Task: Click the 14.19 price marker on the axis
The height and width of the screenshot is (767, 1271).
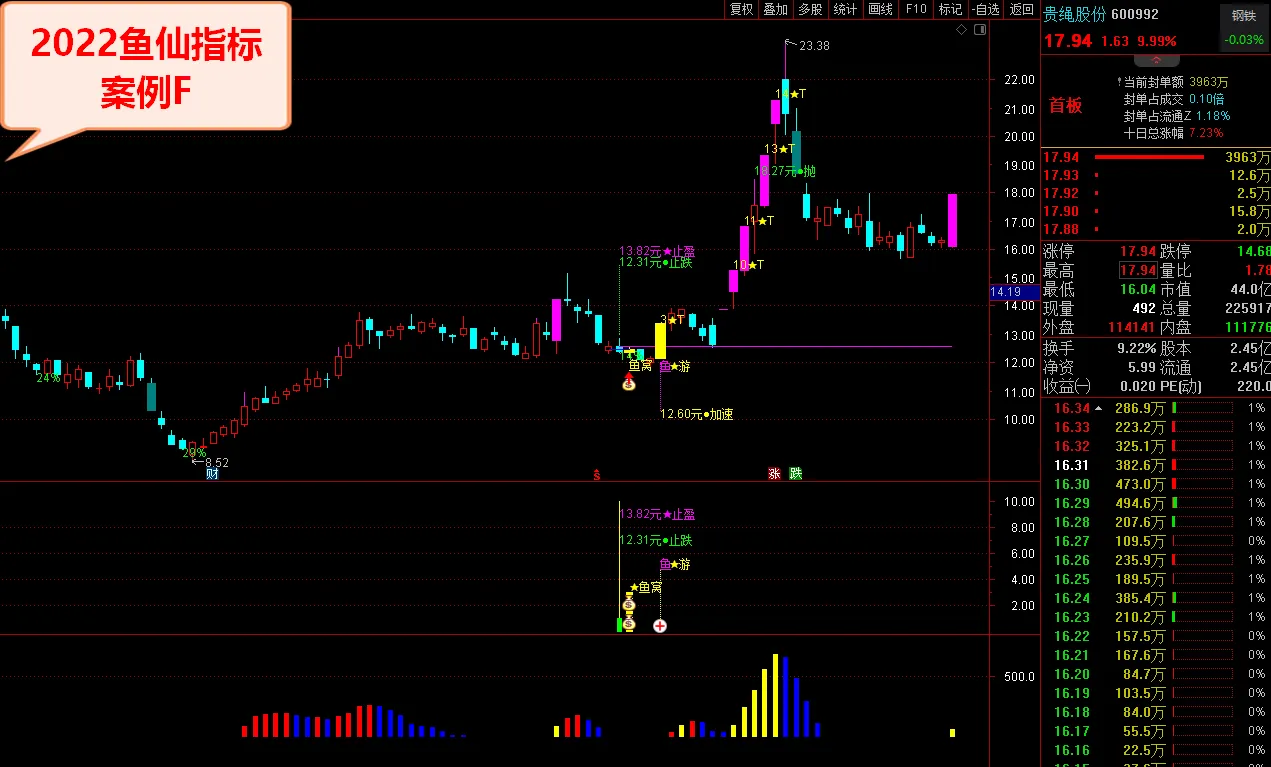Action: (x=1005, y=292)
